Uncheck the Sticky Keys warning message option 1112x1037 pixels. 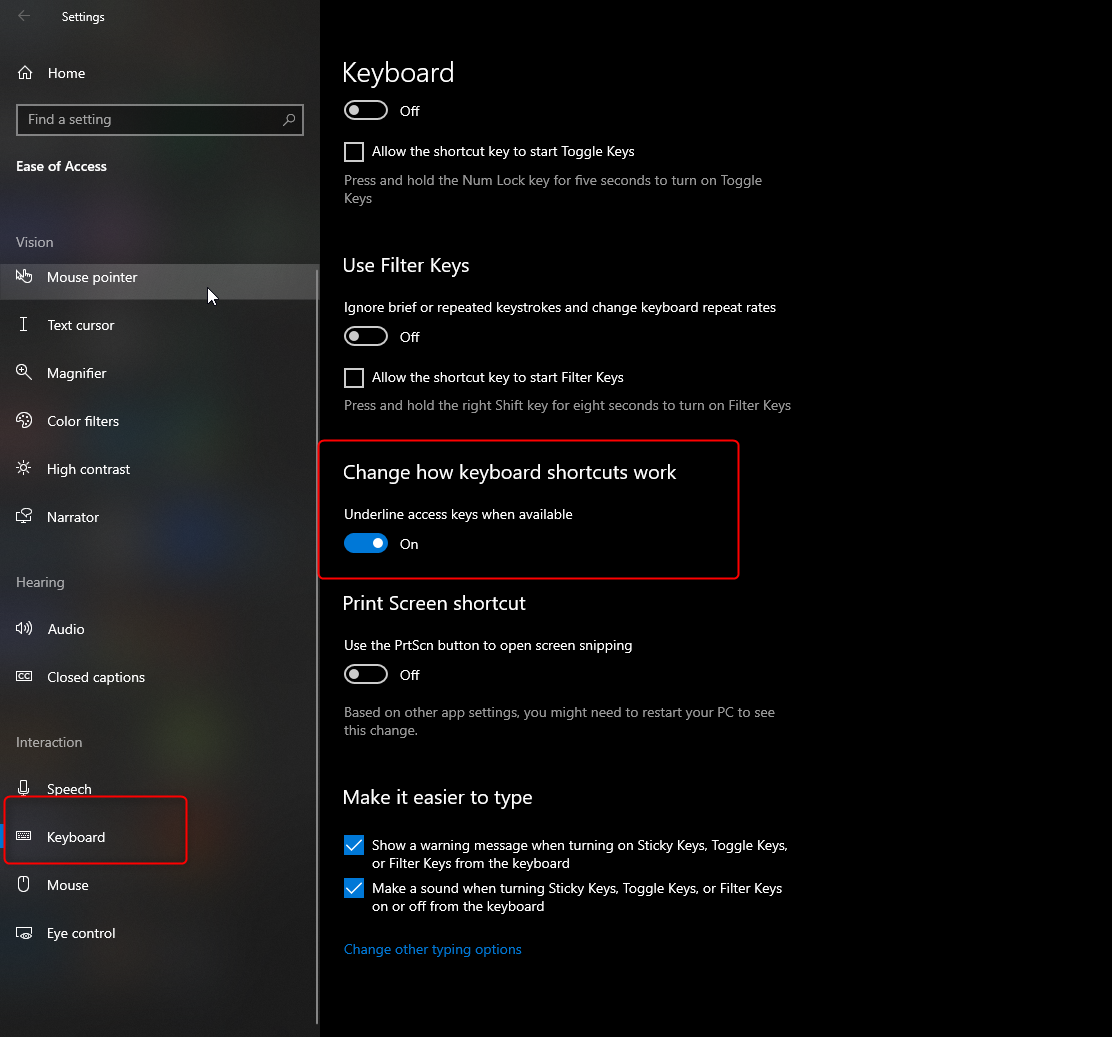point(354,845)
